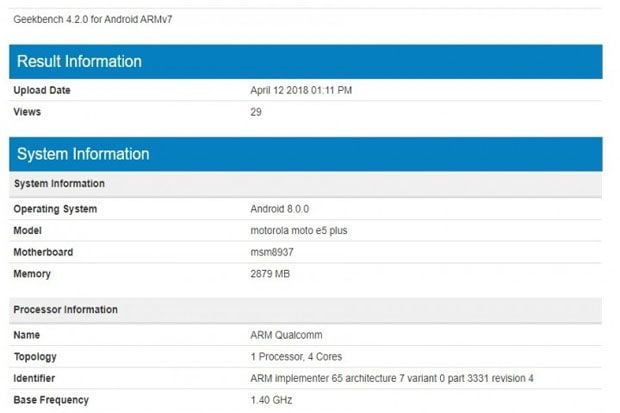This screenshot has width=620, height=413.
Task: Click the blue System Information header
Action: pos(306,154)
